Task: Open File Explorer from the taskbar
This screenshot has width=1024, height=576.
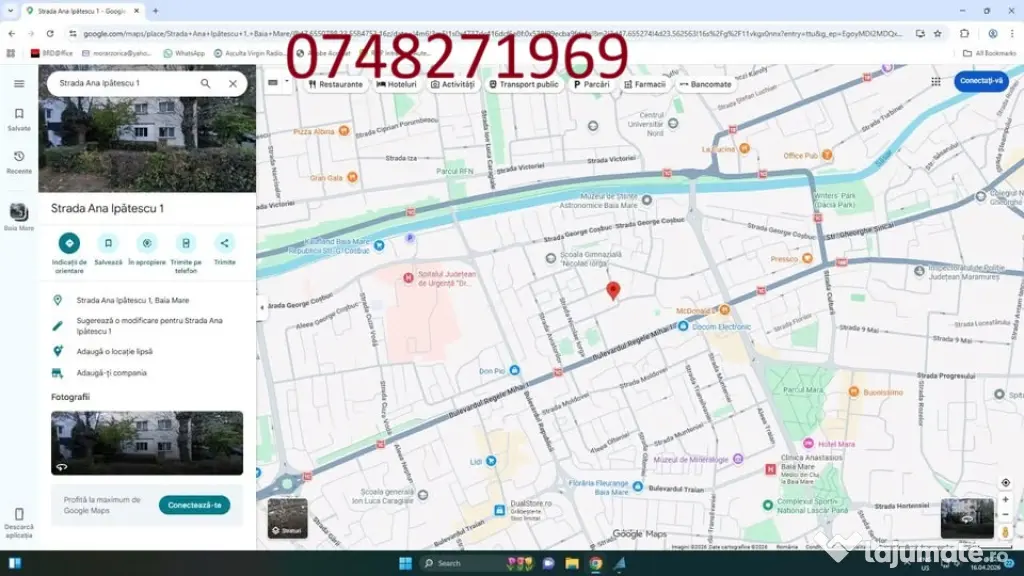Action: (x=572, y=563)
